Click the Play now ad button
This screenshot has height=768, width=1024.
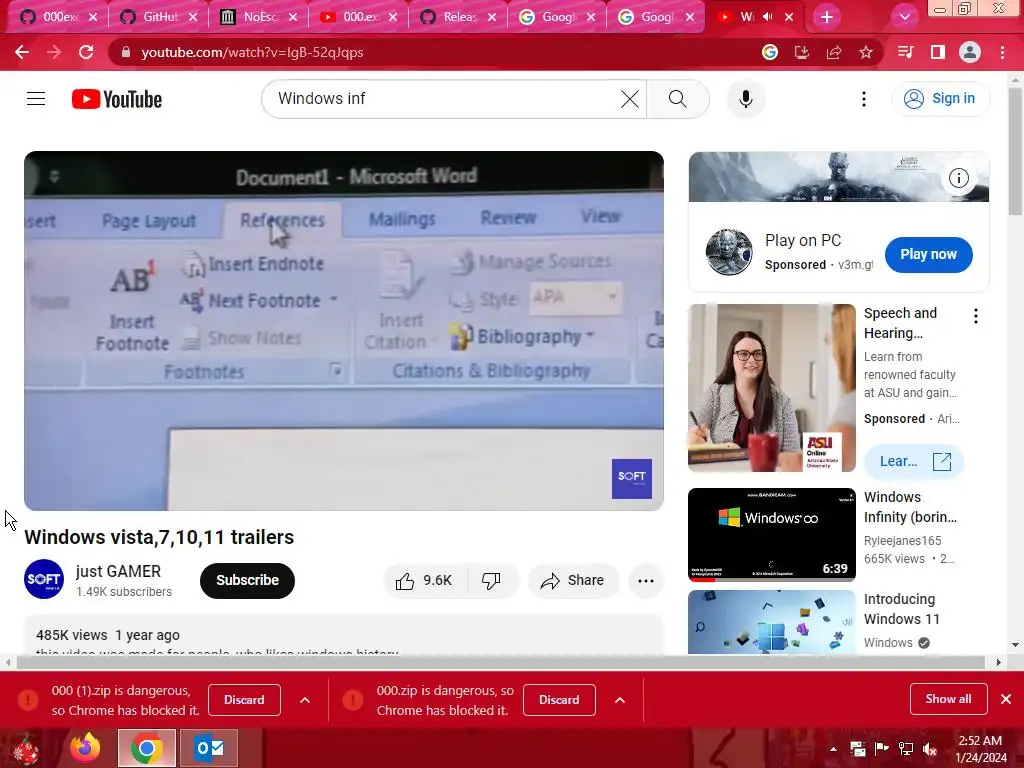click(928, 255)
